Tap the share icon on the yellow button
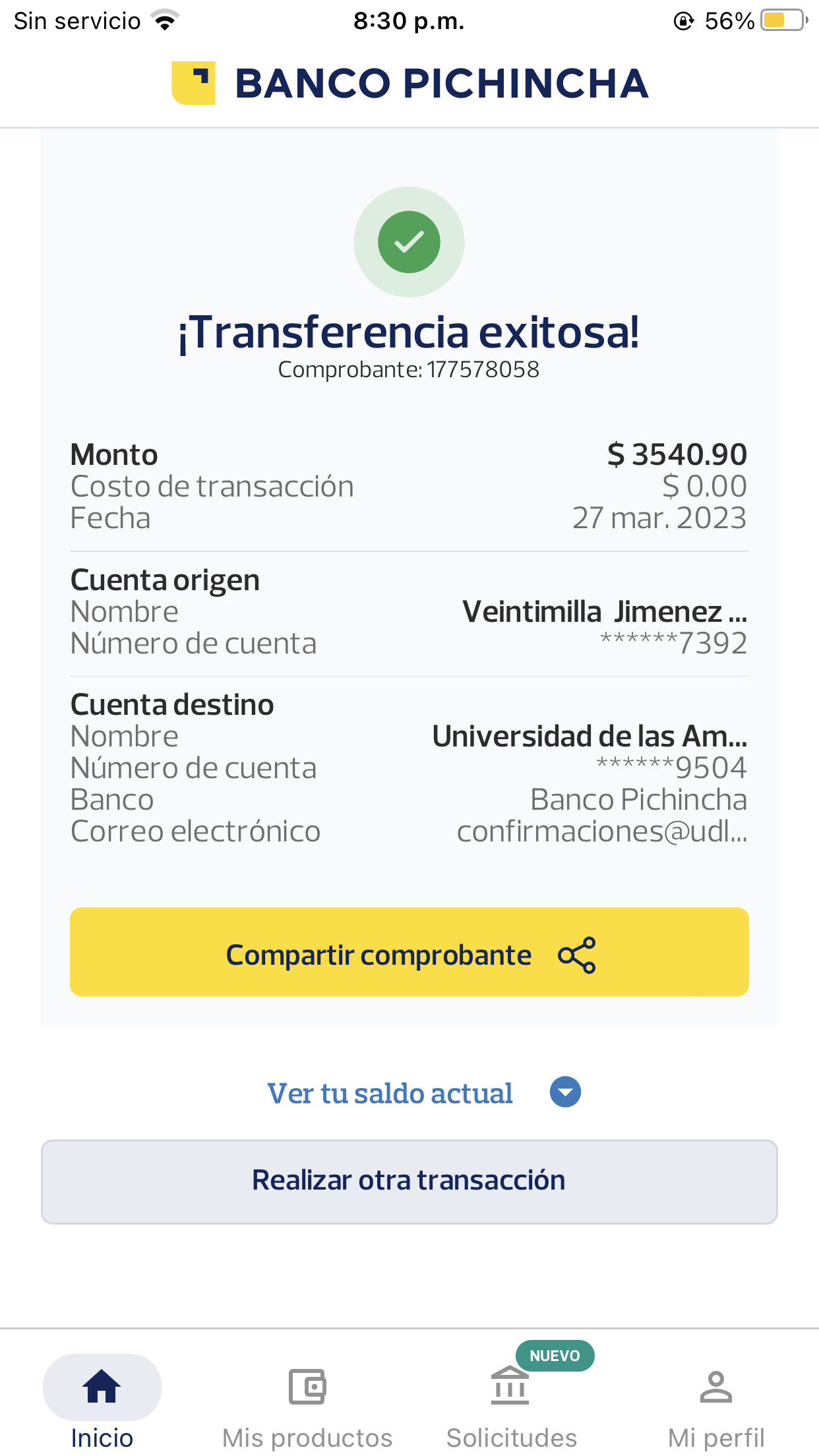Viewport: 819px width, 1456px height. coord(576,954)
